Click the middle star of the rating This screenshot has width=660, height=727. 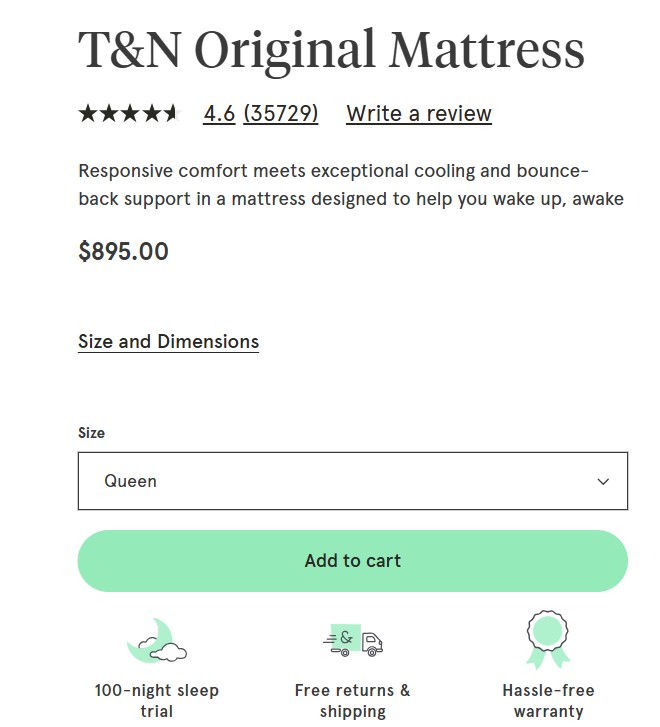click(129, 114)
